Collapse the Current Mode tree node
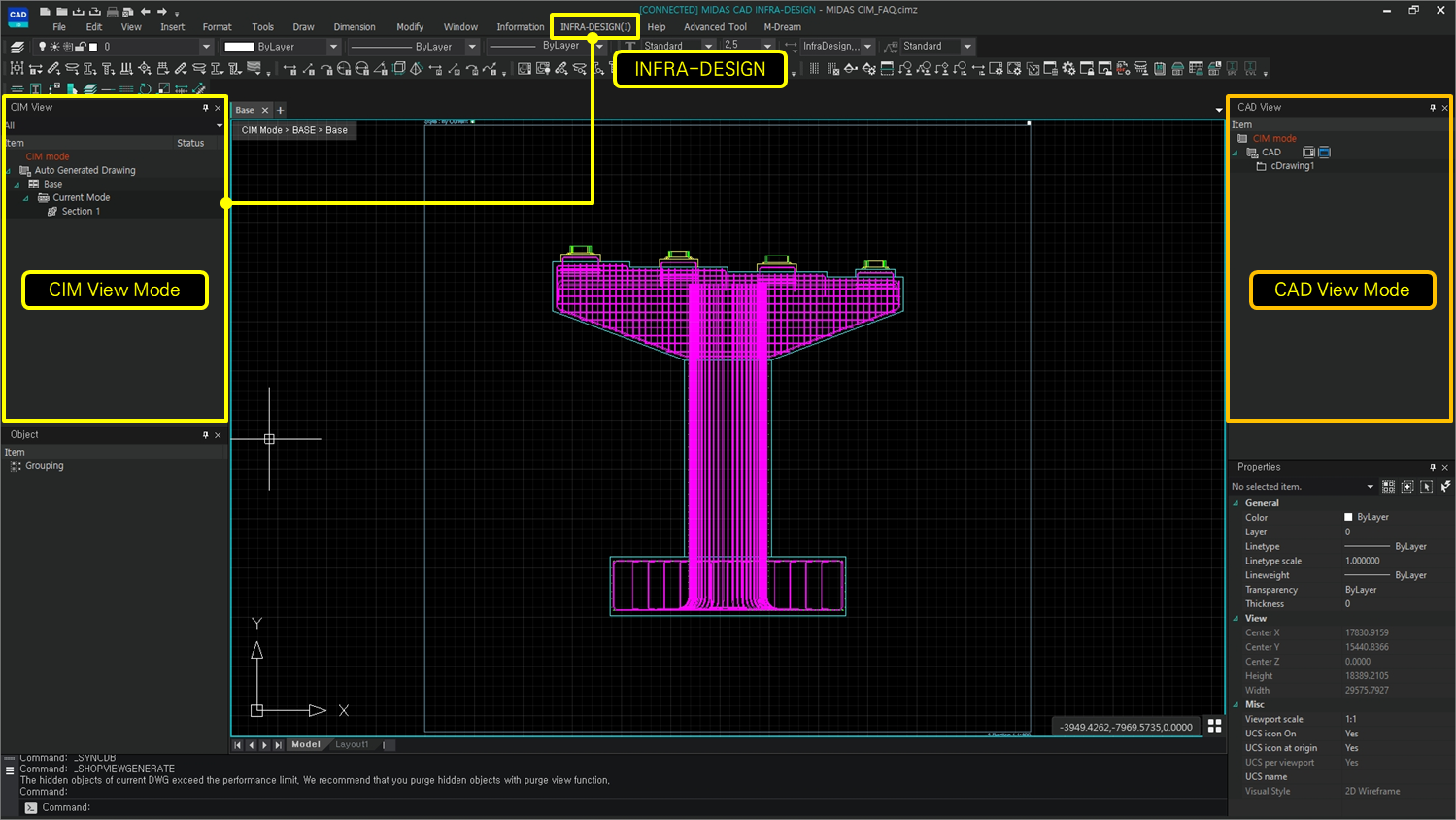This screenshot has height=820, width=1456. coord(26,198)
